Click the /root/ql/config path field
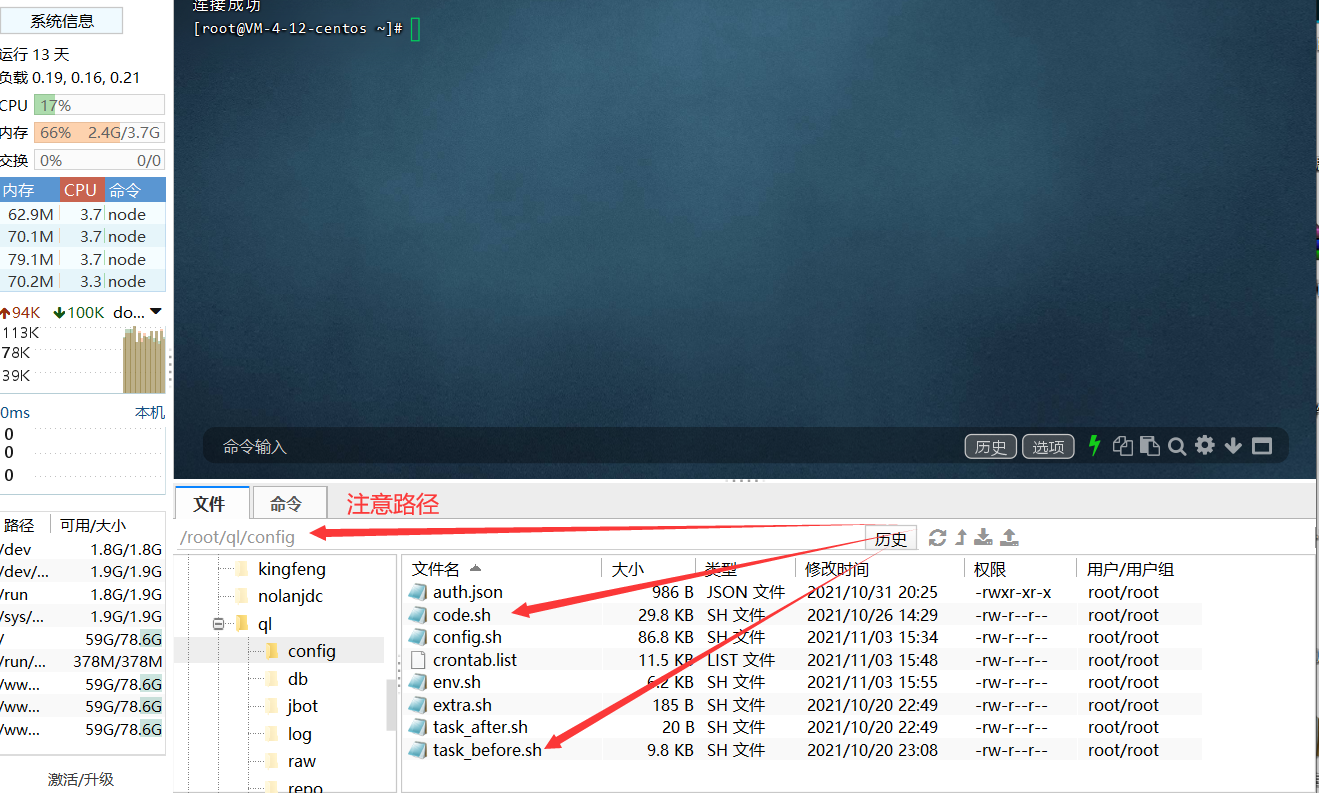 click(x=519, y=537)
